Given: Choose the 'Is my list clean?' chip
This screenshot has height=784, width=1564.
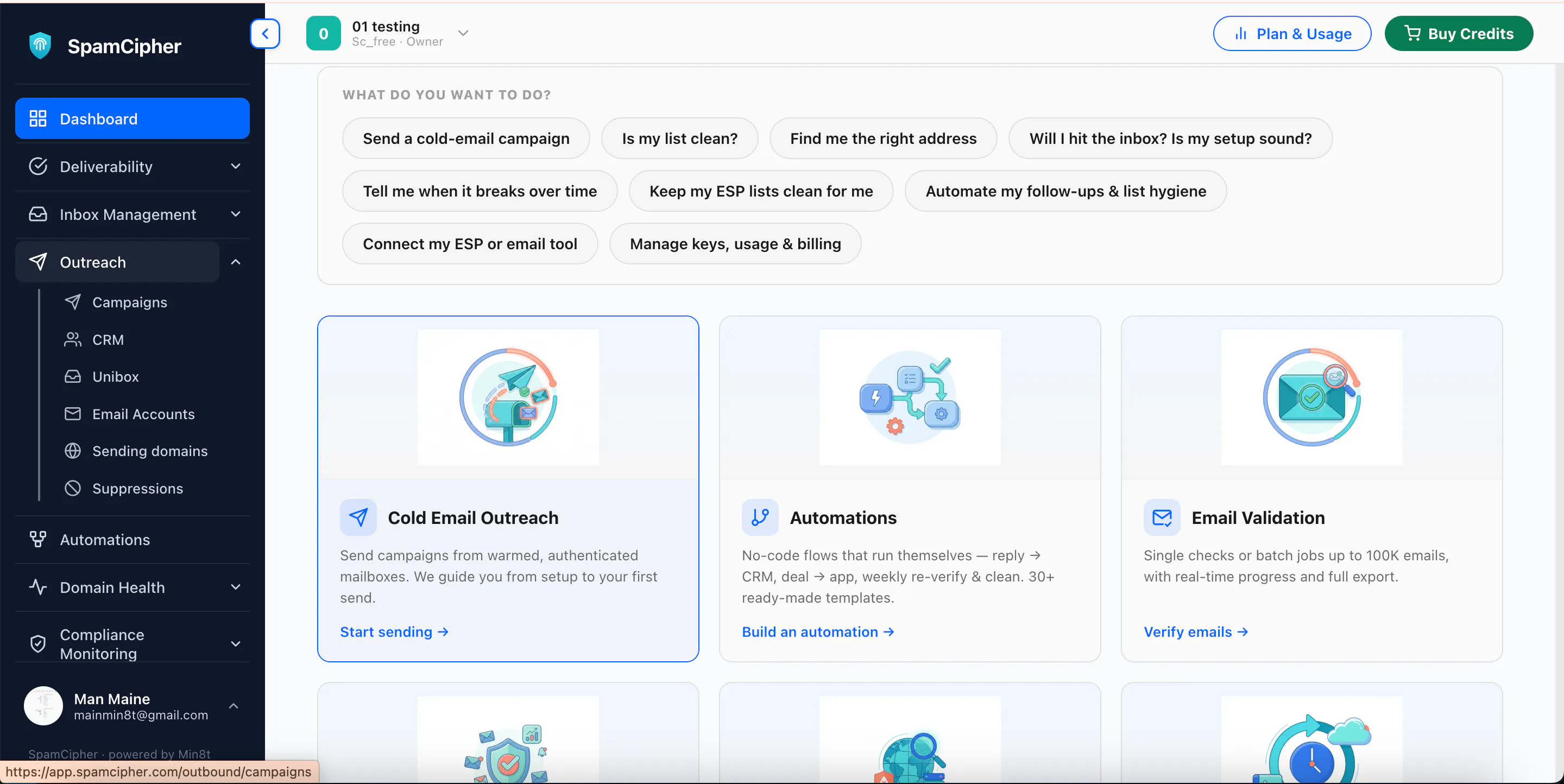Looking at the screenshot, I should [680, 138].
